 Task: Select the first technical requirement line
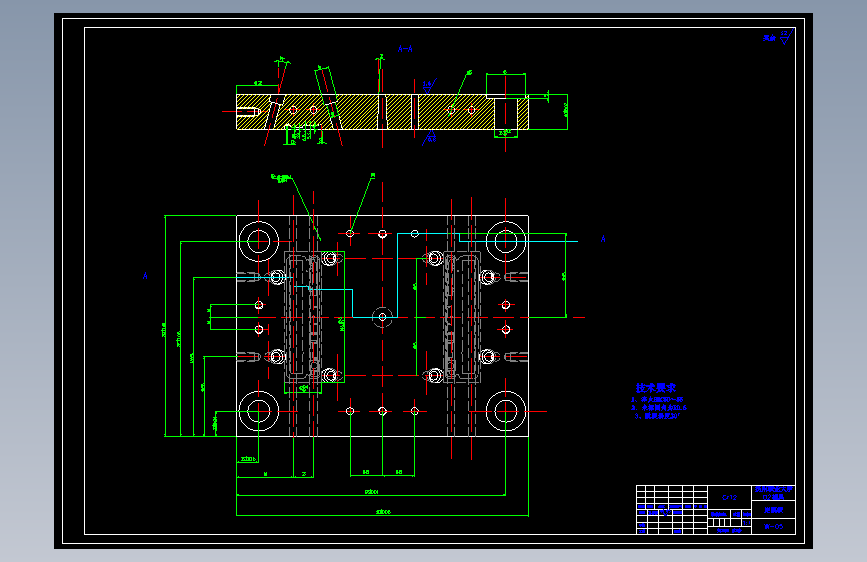point(657,399)
